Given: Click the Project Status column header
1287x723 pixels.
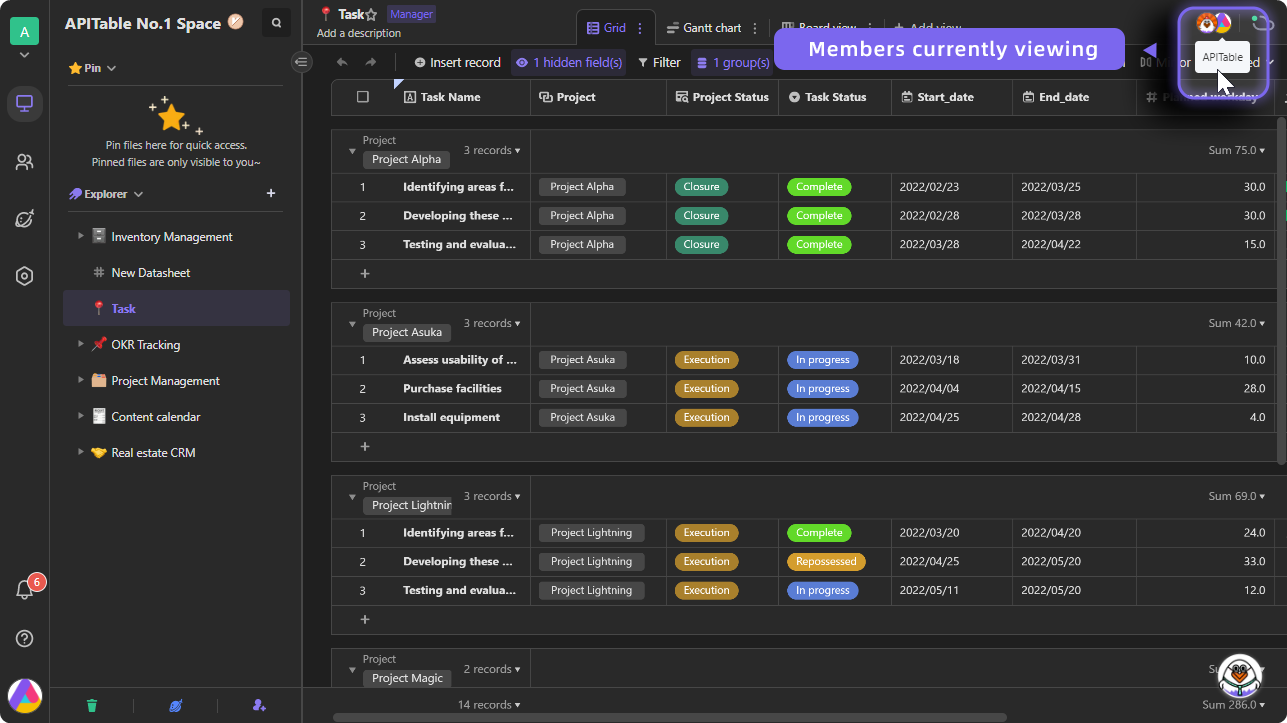Looking at the screenshot, I should tap(723, 97).
